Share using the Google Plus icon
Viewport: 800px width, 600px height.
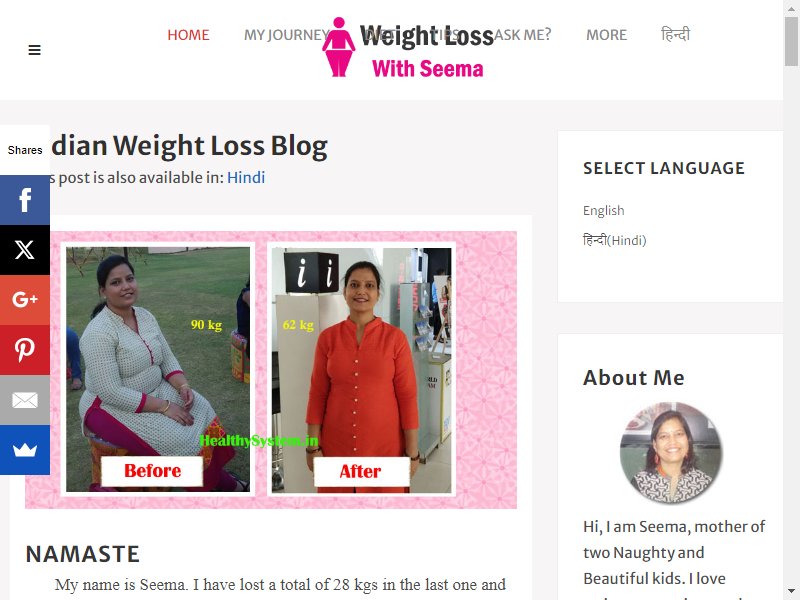pos(24,300)
